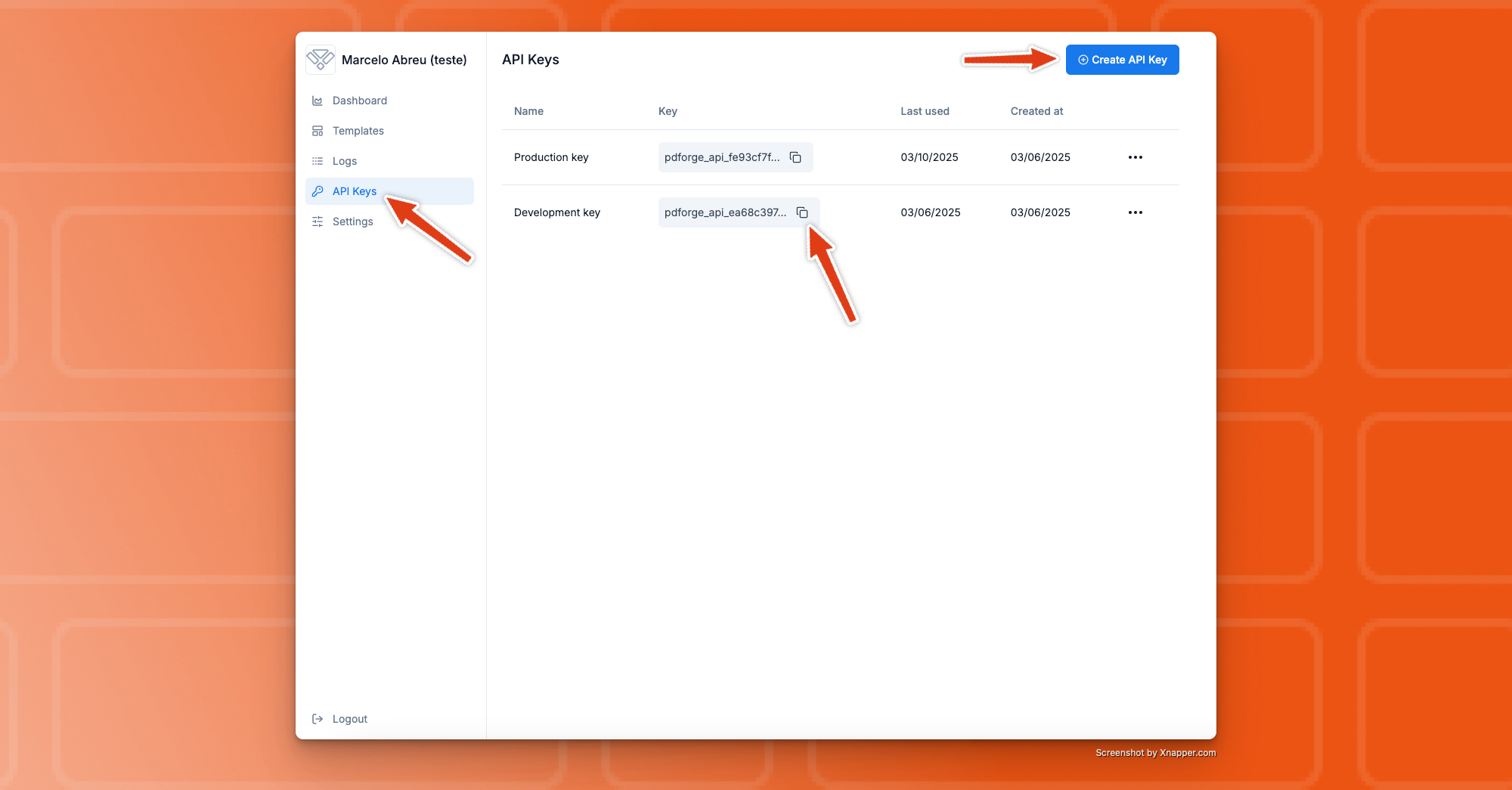
Task: Click the Created at column header
Action: tap(1036, 111)
